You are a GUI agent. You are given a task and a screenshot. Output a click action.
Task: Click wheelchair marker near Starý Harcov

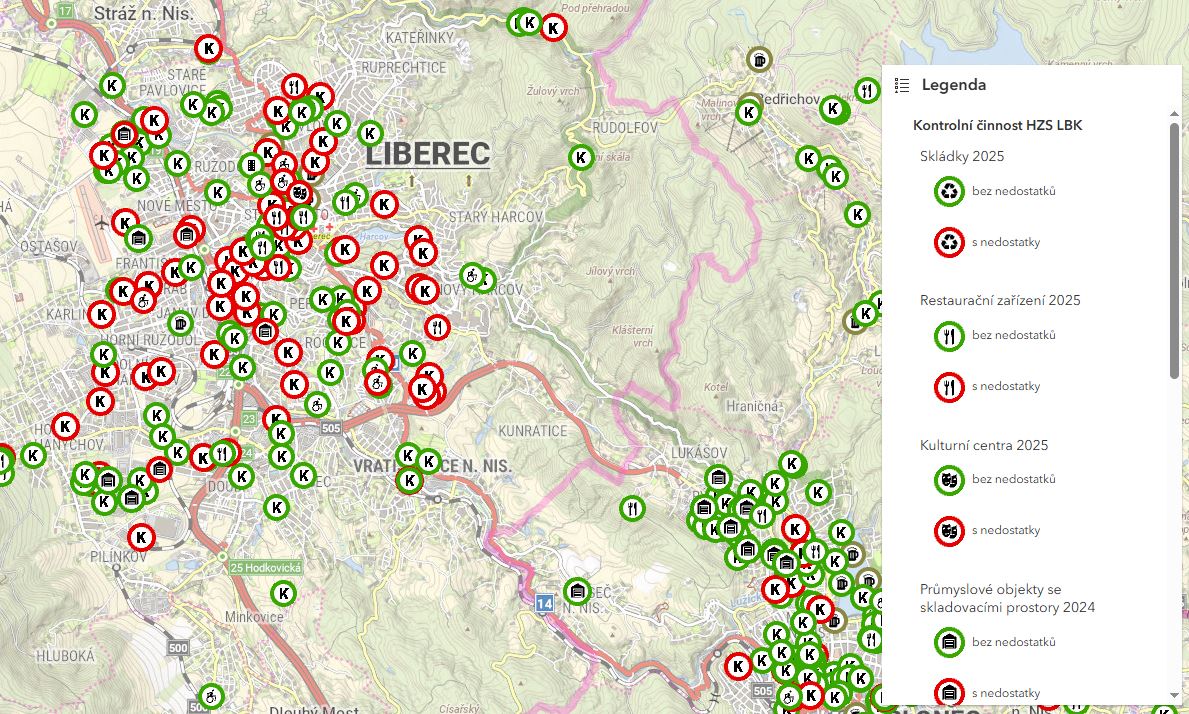click(472, 275)
